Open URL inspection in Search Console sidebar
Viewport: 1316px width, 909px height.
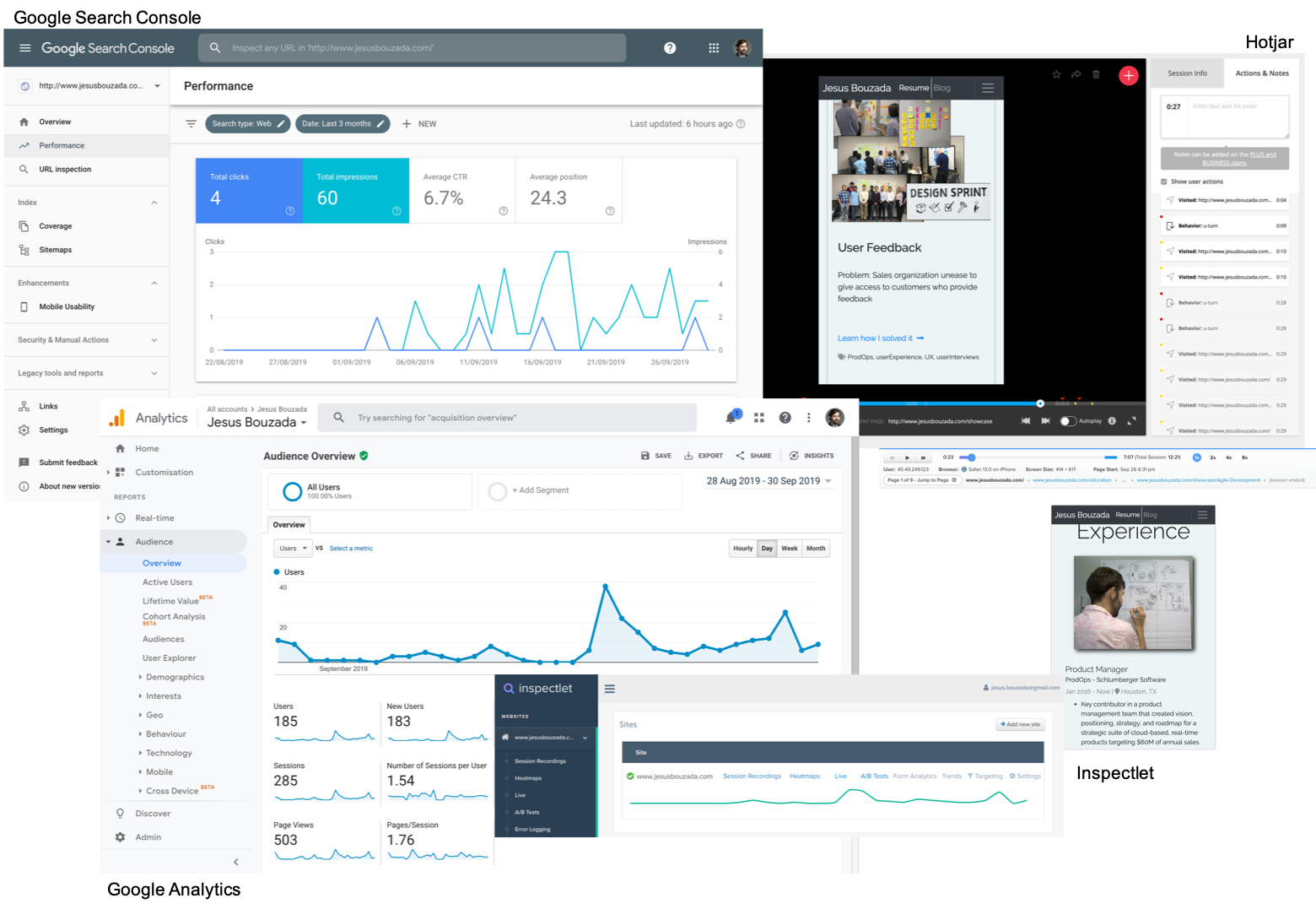point(63,169)
